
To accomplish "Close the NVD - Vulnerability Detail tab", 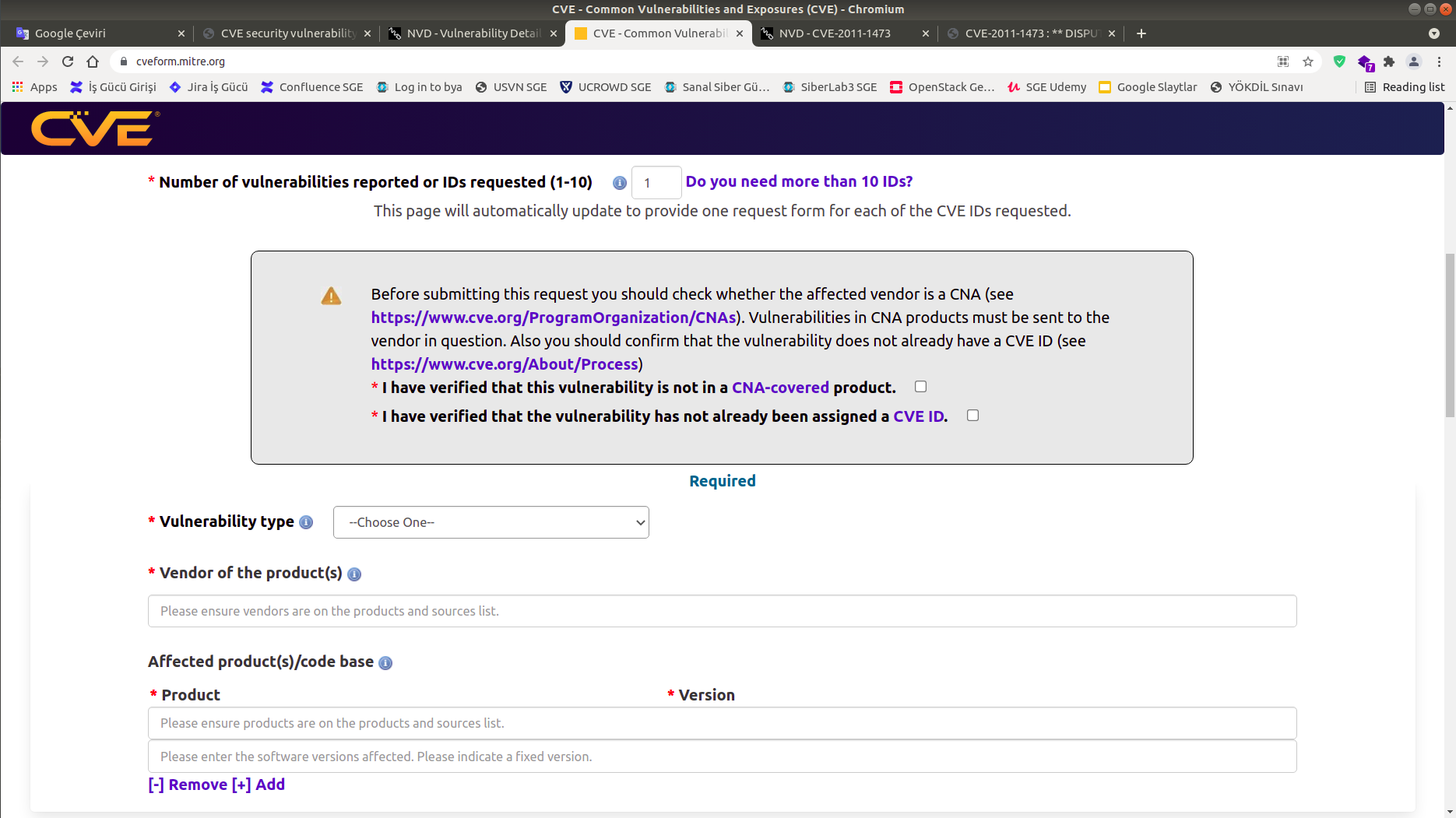I will coord(553,33).
